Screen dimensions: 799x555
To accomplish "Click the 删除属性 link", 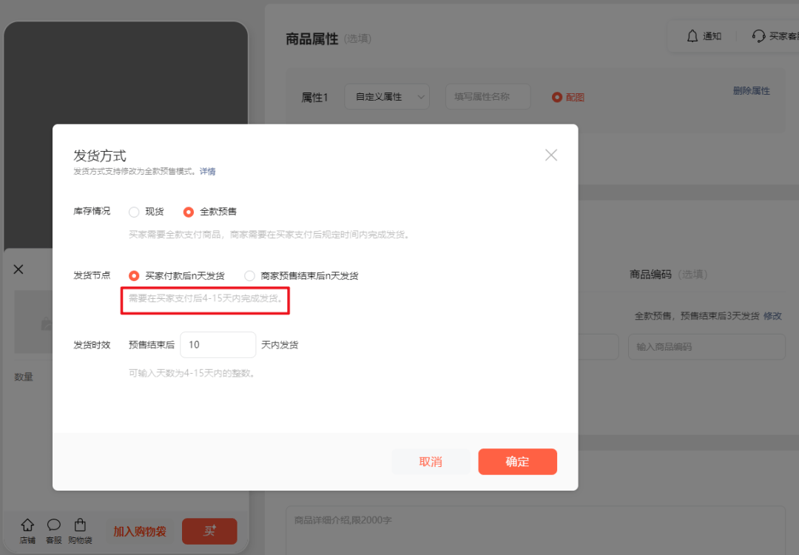I will click(x=751, y=91).
